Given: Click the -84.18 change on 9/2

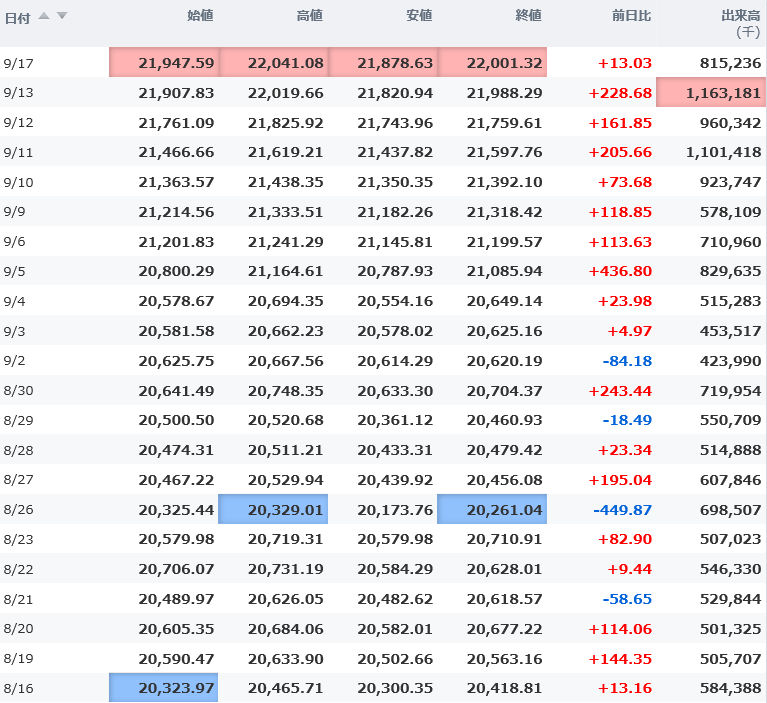Looking at the screenshot, I should click(x=626, y=361).
